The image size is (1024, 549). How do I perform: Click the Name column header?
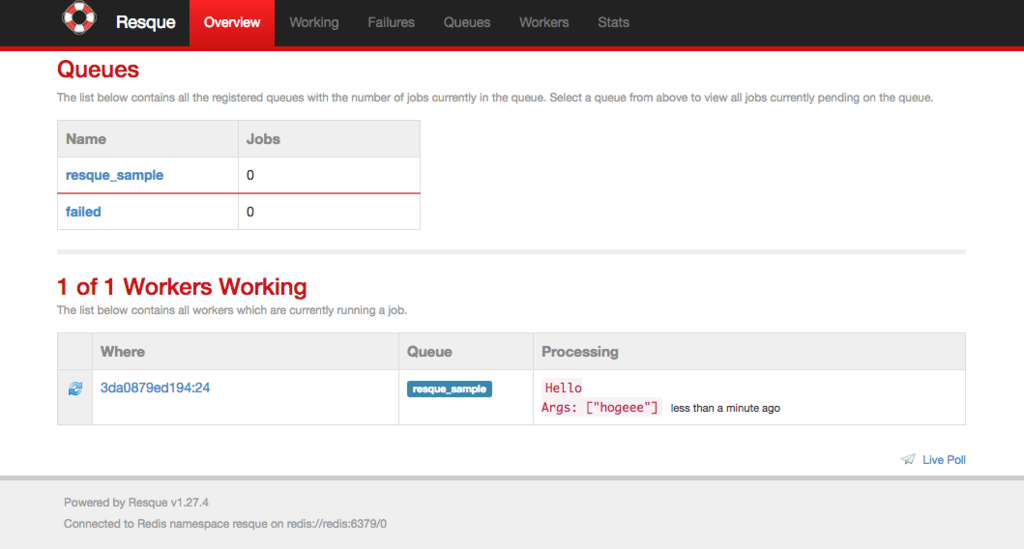pos(148,139)
